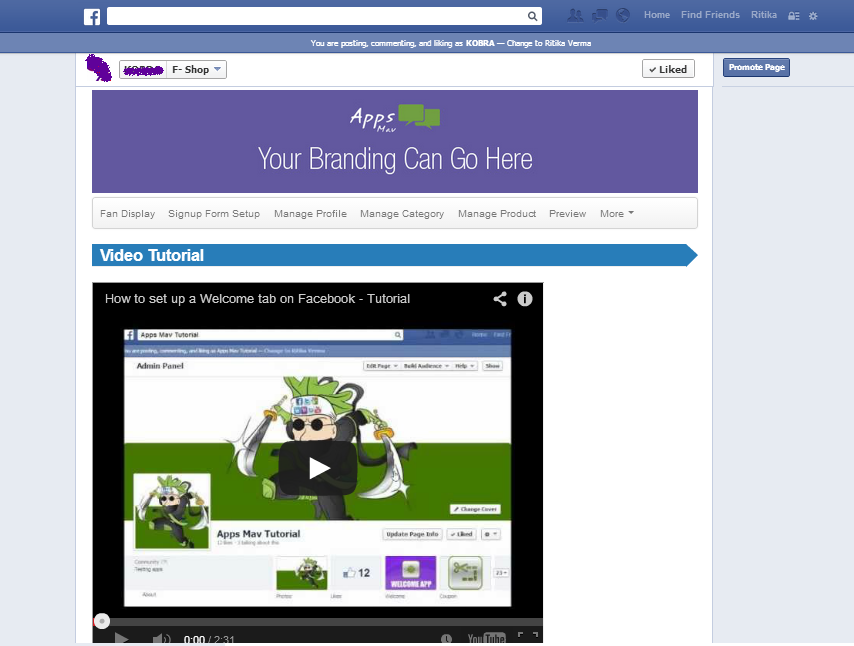This screenshot has height=646, width=854.
Task: Go to Home in top bar
Action: (x=657, y=15)
